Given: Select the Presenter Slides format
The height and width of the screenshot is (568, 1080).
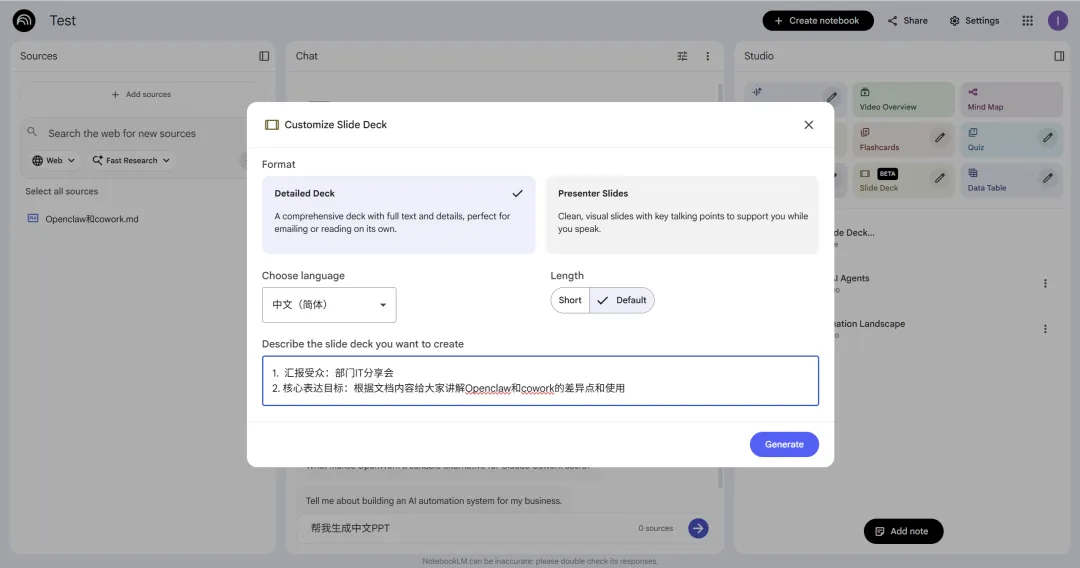Looking at the screenshot, I should (682, 215).
